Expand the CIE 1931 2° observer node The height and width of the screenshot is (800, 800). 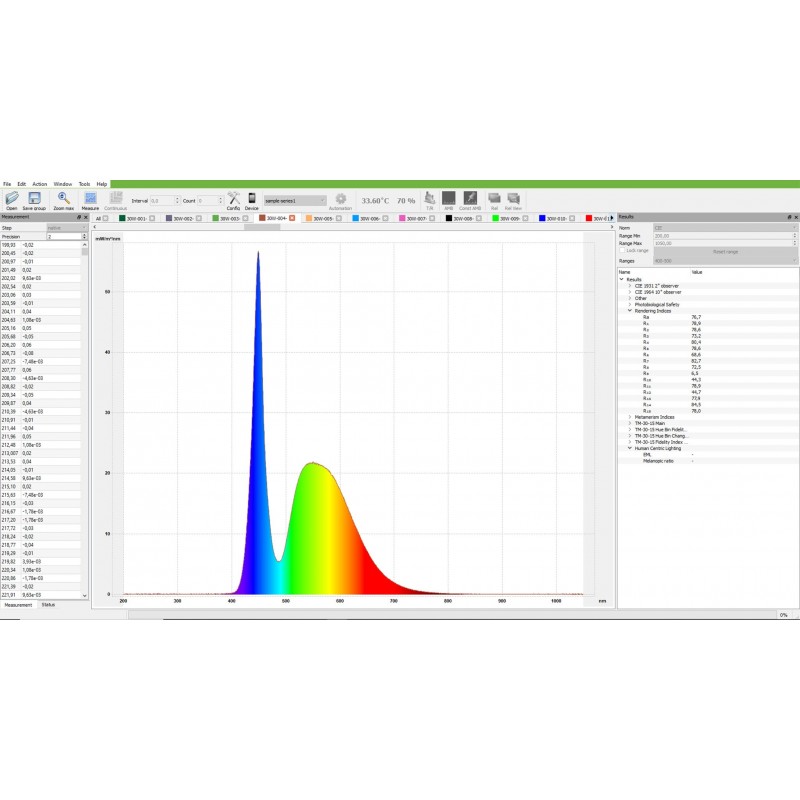point(629,286)
